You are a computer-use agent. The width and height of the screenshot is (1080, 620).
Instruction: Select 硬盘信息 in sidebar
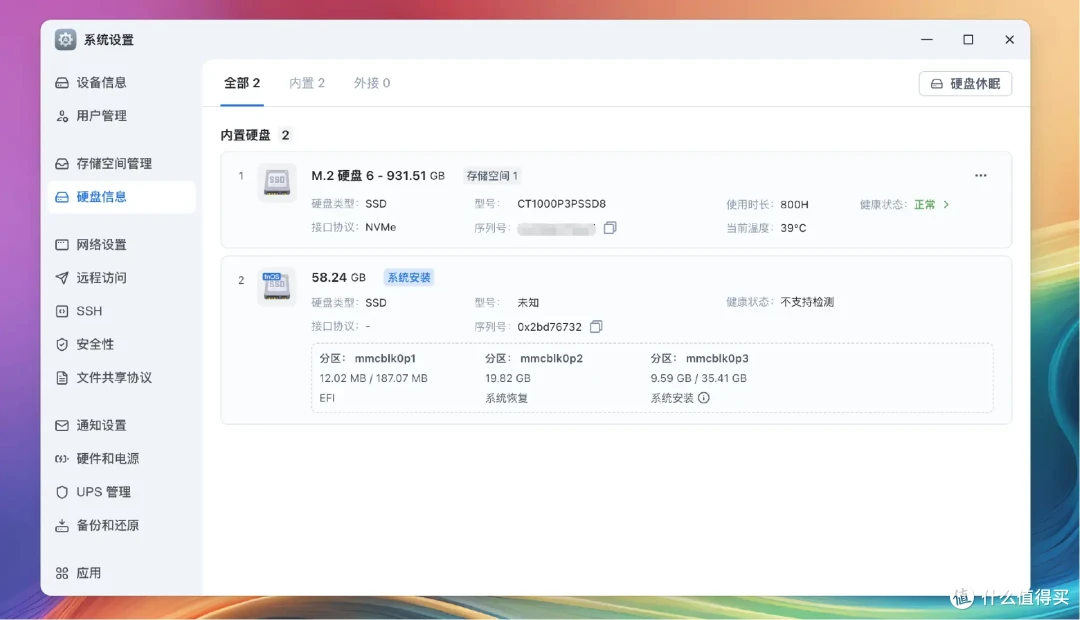coord(121,197)
